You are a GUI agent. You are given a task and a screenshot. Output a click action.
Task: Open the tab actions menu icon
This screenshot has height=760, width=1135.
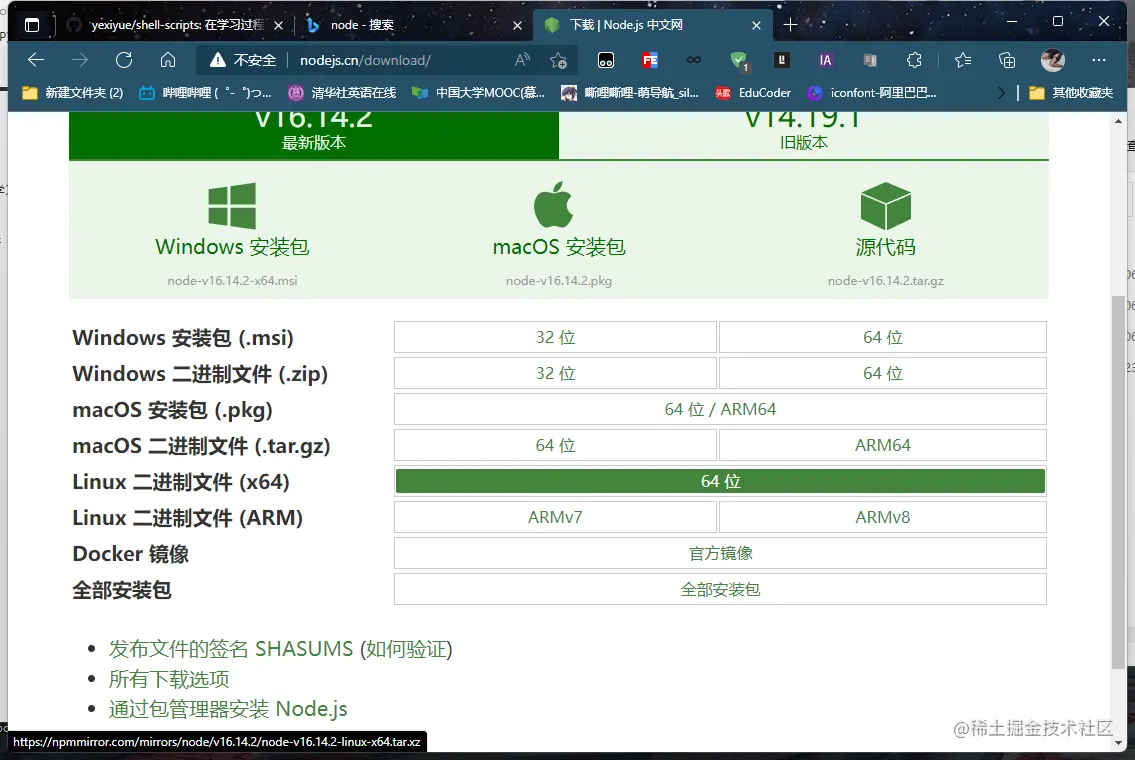coord(32,25)
